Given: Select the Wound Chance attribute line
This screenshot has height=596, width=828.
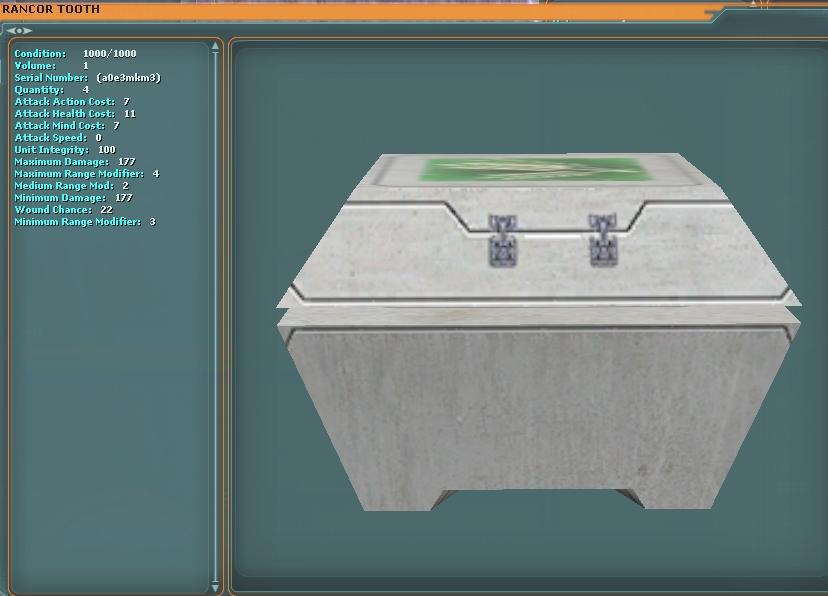Looking at the screenshot, I should [63, 210].
